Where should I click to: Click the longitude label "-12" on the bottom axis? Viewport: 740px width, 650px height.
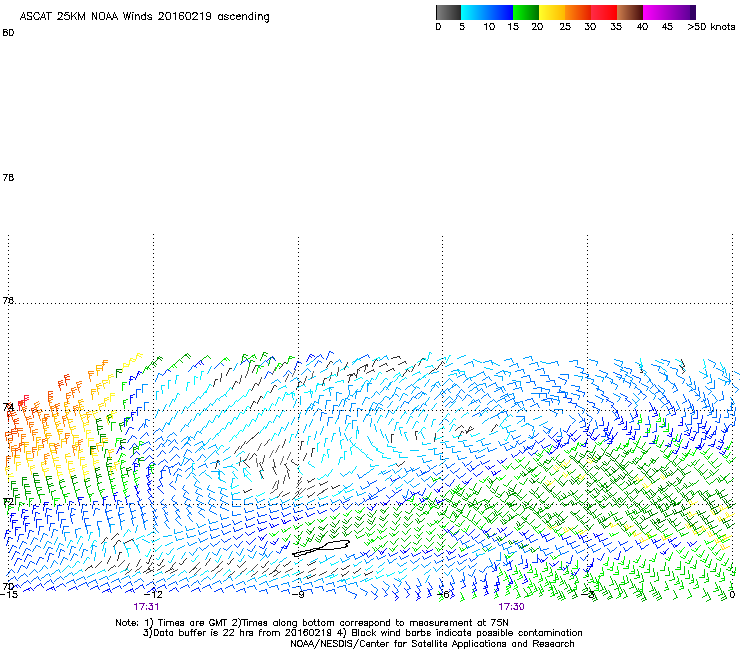coord(153,595)
